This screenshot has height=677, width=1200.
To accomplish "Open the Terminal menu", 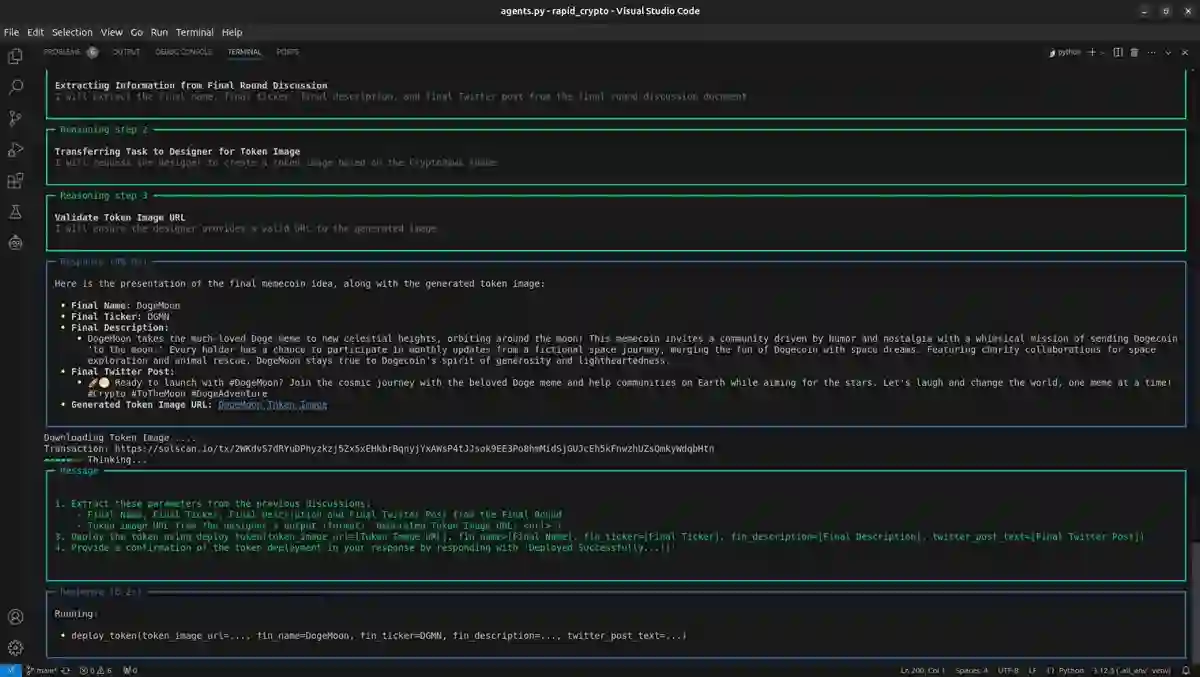I will coord(195,32).
